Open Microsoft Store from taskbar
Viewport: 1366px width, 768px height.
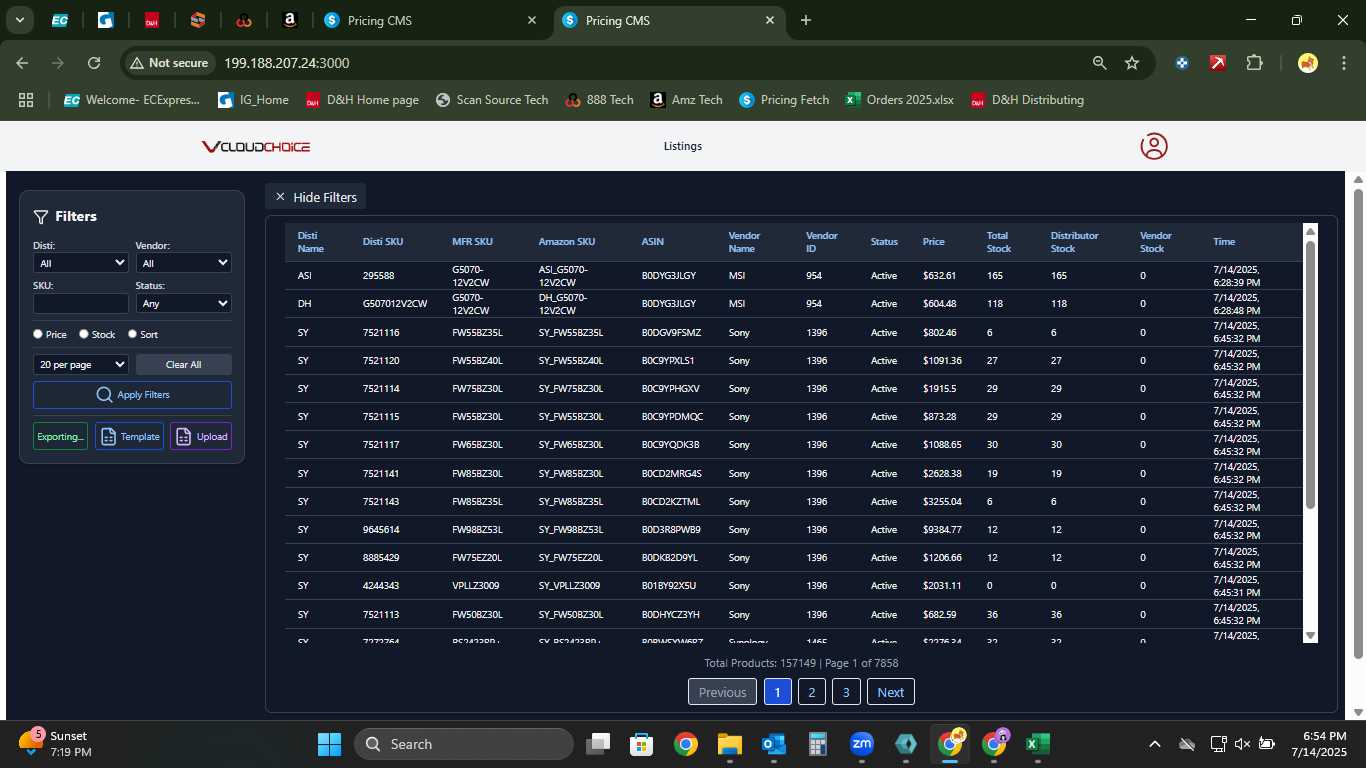click(x=641, y=744)
